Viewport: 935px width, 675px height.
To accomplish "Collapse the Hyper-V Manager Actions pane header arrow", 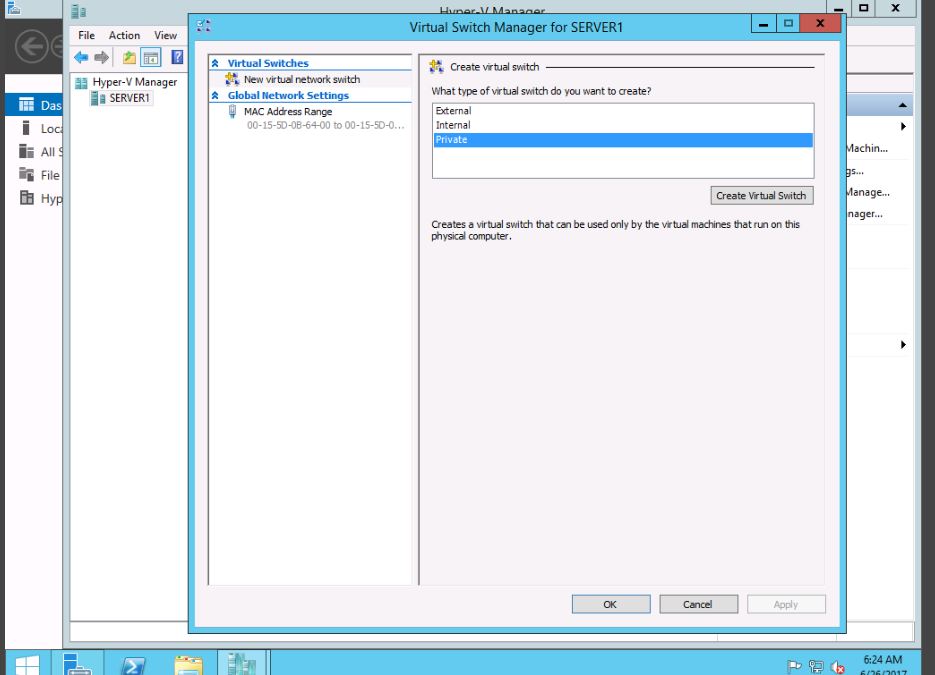I will 903,105.
